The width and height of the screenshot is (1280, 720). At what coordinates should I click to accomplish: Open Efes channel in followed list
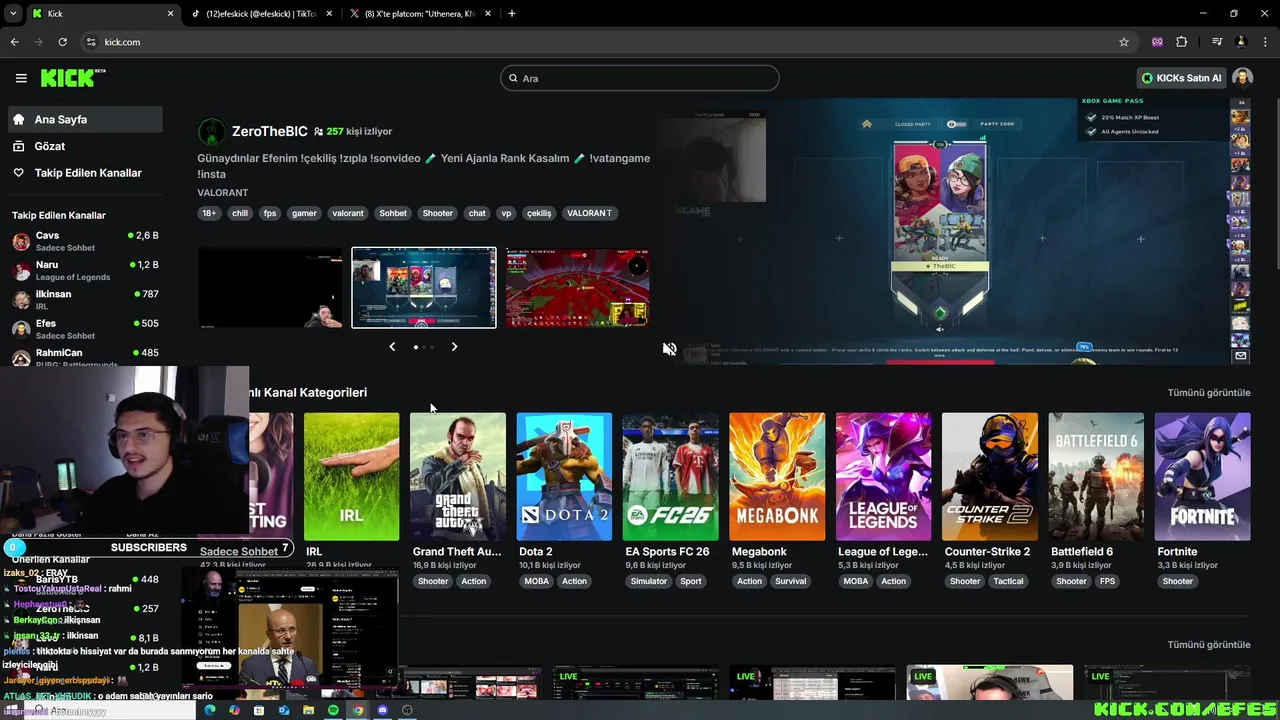(x=85, y=329)
